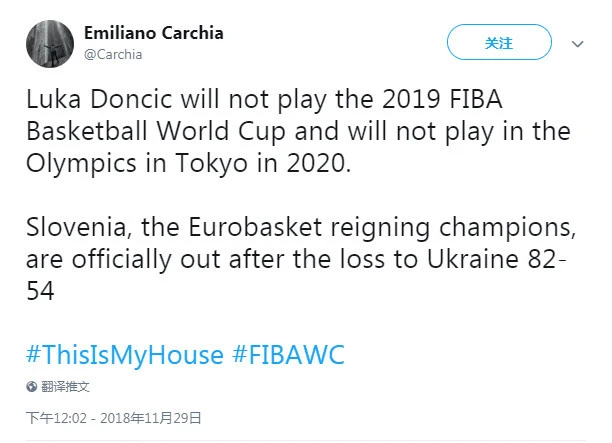Open the #ThisIsMyHouse hashtag
612x443 pixels.
coord(125,355)
